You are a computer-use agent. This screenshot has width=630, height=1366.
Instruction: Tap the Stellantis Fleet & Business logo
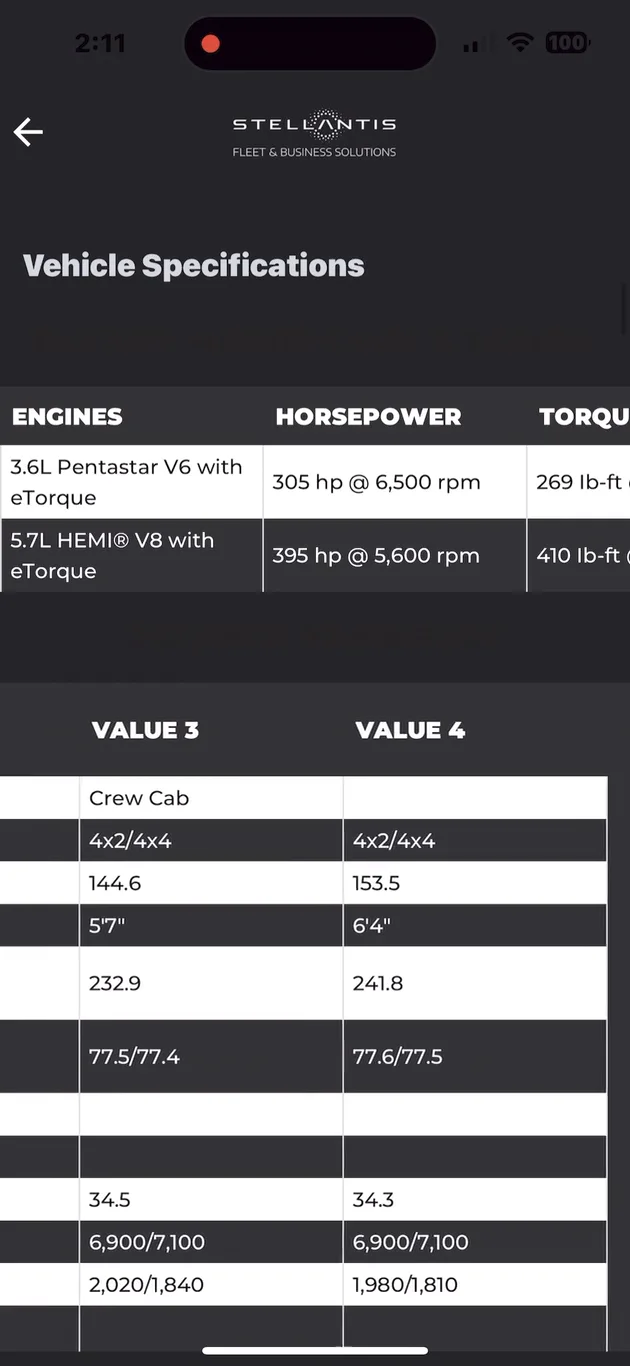(314, 135)
